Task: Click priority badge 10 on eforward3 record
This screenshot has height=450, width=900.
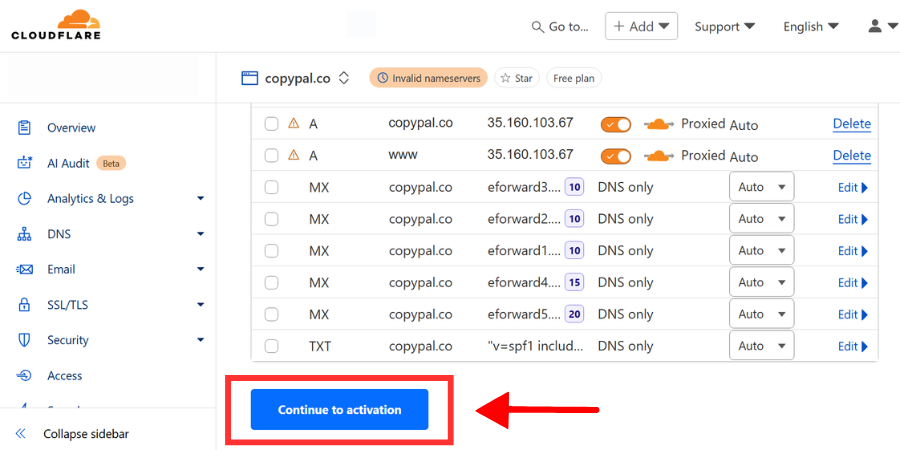Action: tap(574, 187)
